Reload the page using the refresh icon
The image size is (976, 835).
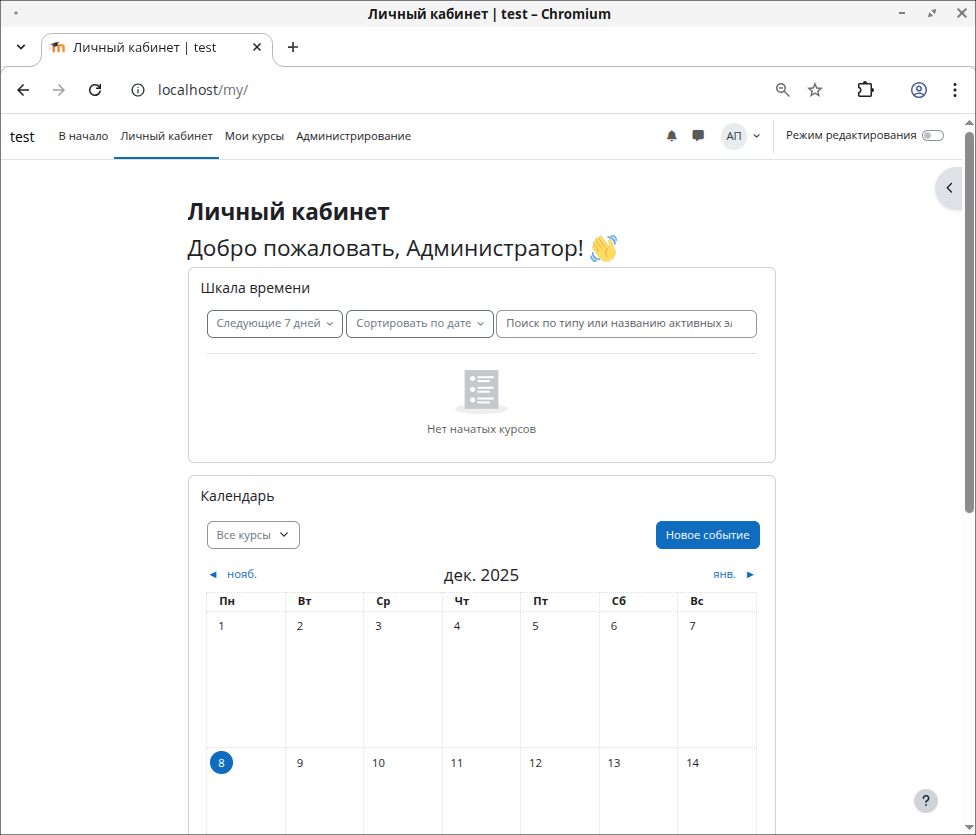[95, 90]
